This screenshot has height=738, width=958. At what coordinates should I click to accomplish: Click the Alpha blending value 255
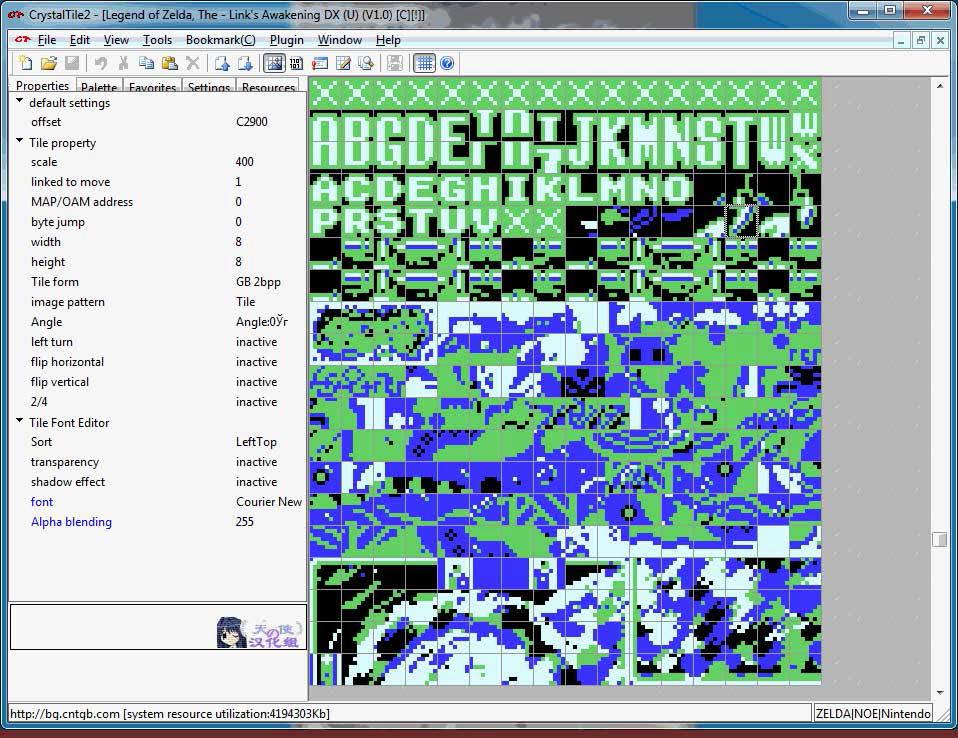(x=244, y=522)
